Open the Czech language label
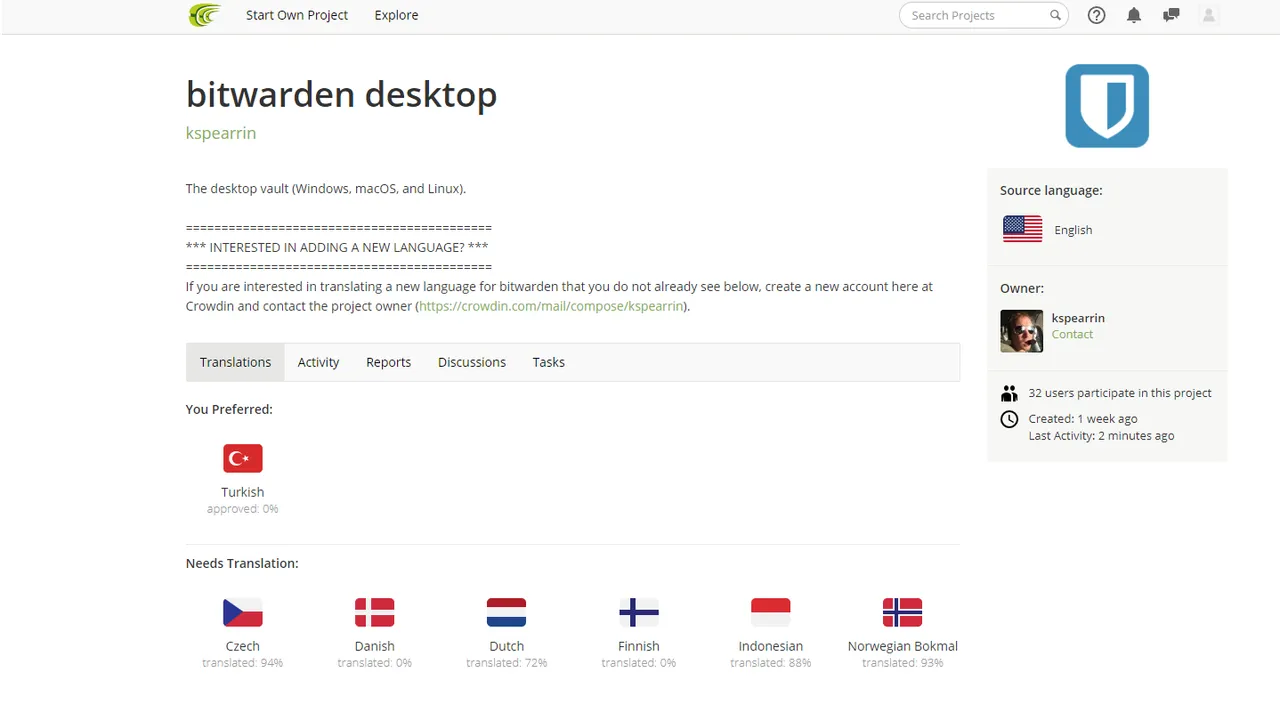Viewport: 1280px width, 721px height. 243,646
